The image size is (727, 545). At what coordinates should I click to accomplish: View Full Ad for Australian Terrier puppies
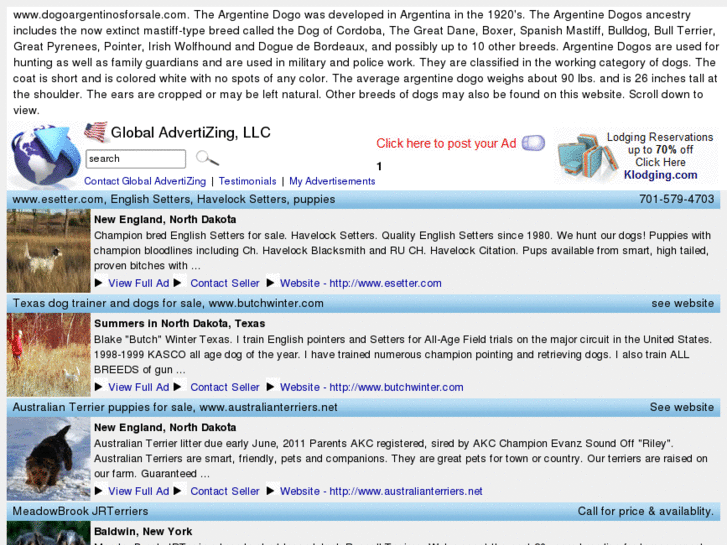click(139, 491)
